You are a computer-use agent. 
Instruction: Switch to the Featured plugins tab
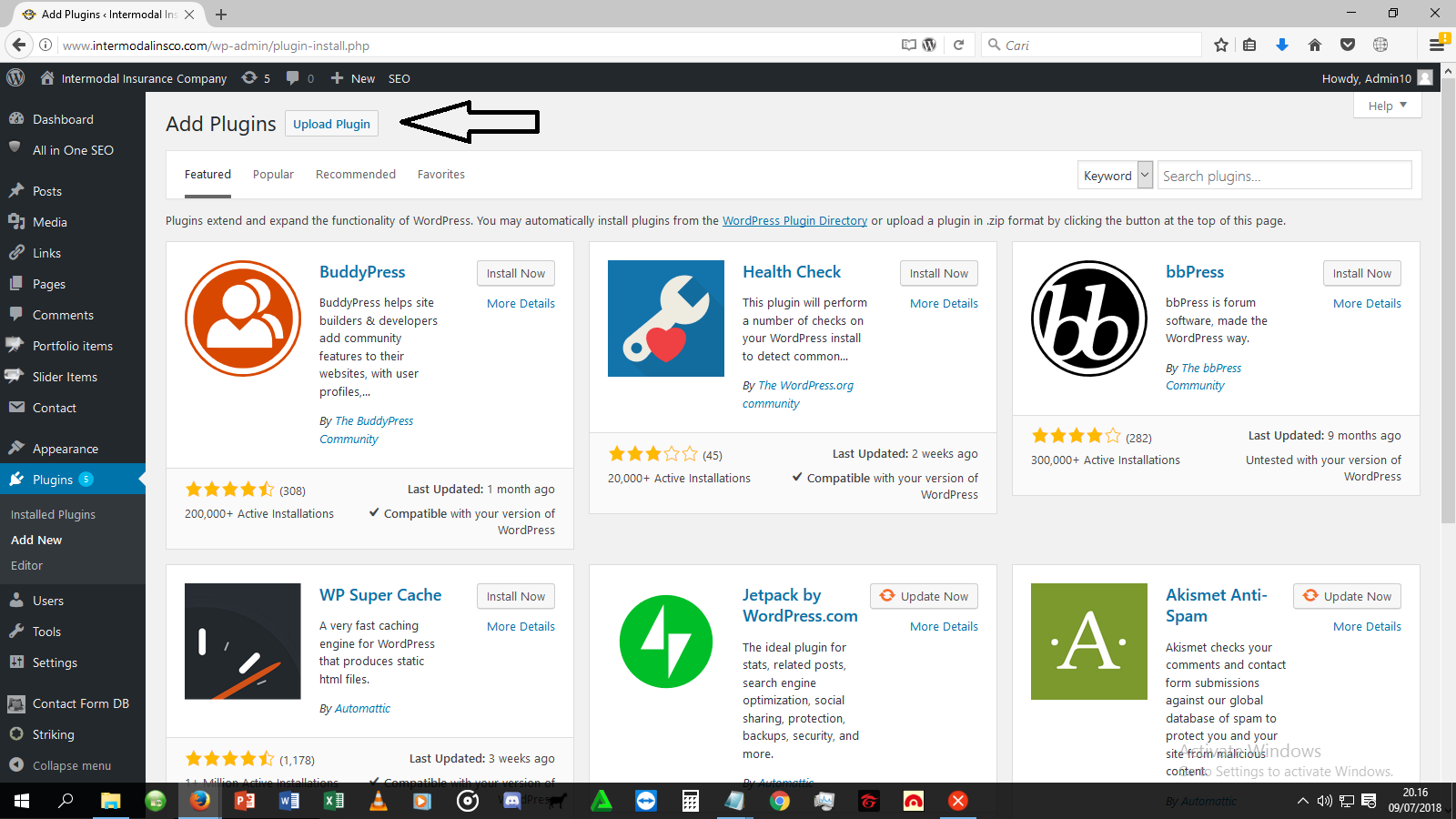tap(207, 175)
